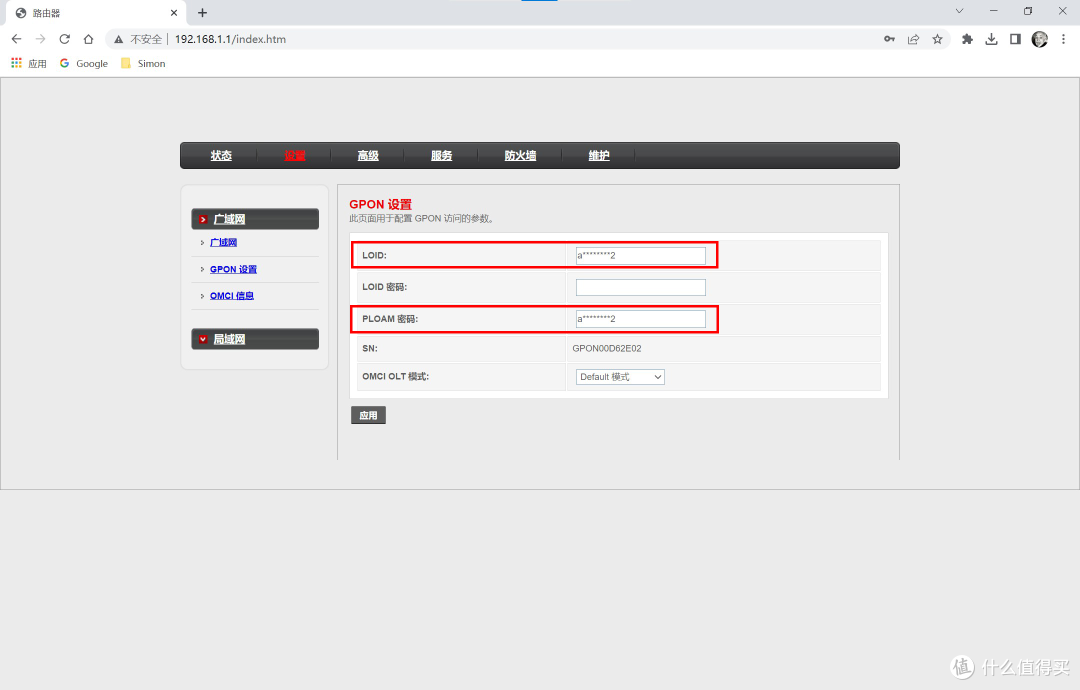Screen dimensions: 1080x690
Task: Close the 路由器 tab
Action: [x=174, y=12]
